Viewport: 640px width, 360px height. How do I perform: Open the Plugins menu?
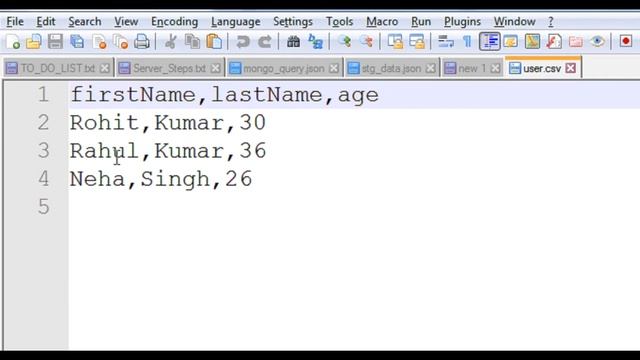(462, 22)
